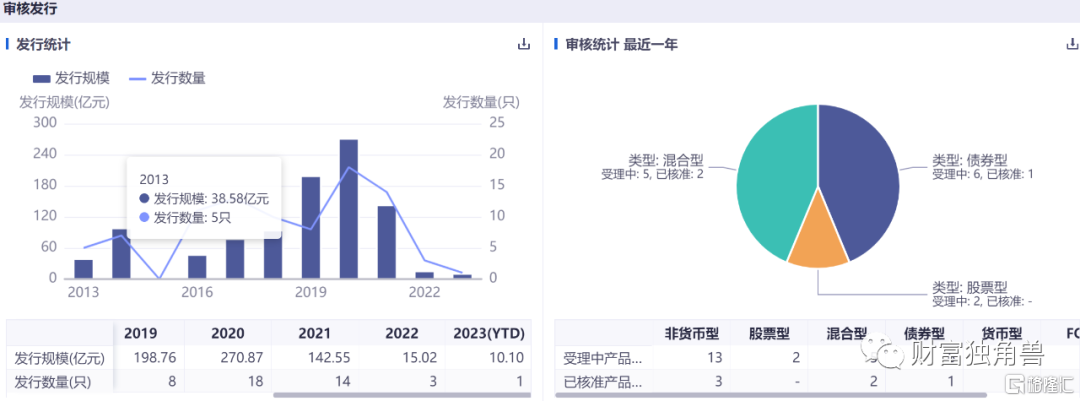Click the 非货币型 column header
Viewport: 1080px width, 401px height.
(692, 333)
